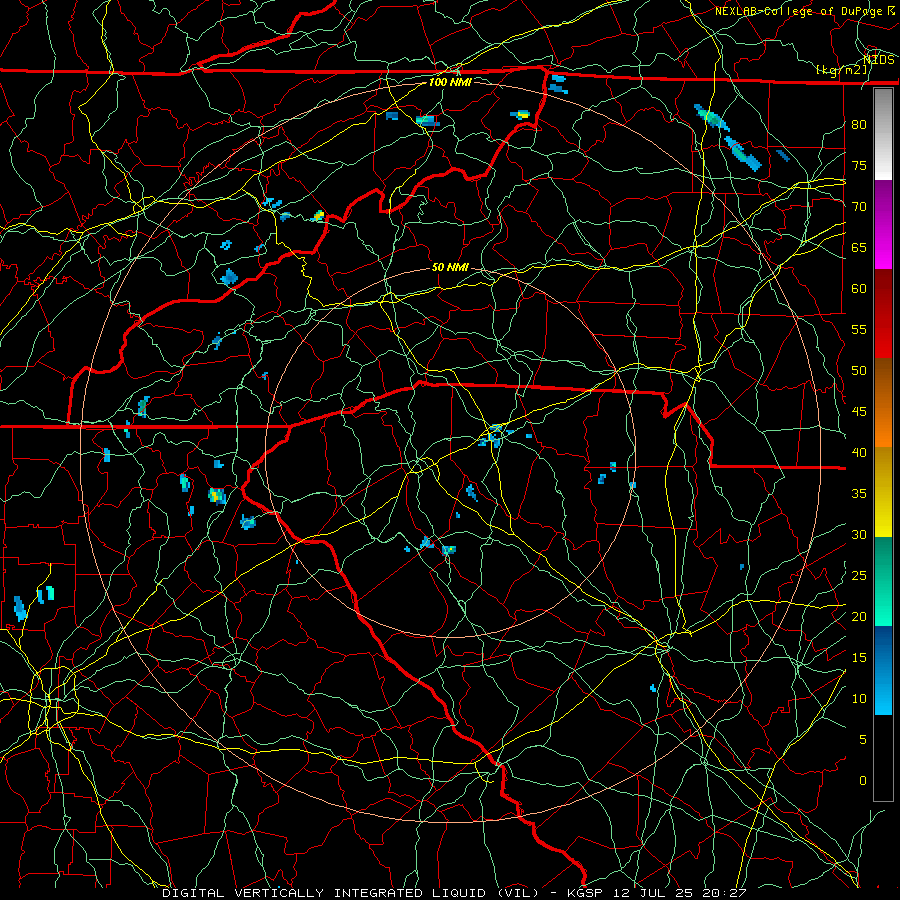Click the "KGSP" radar site identifier
Viewport: 900px width, 900px height.
(585, 893)
